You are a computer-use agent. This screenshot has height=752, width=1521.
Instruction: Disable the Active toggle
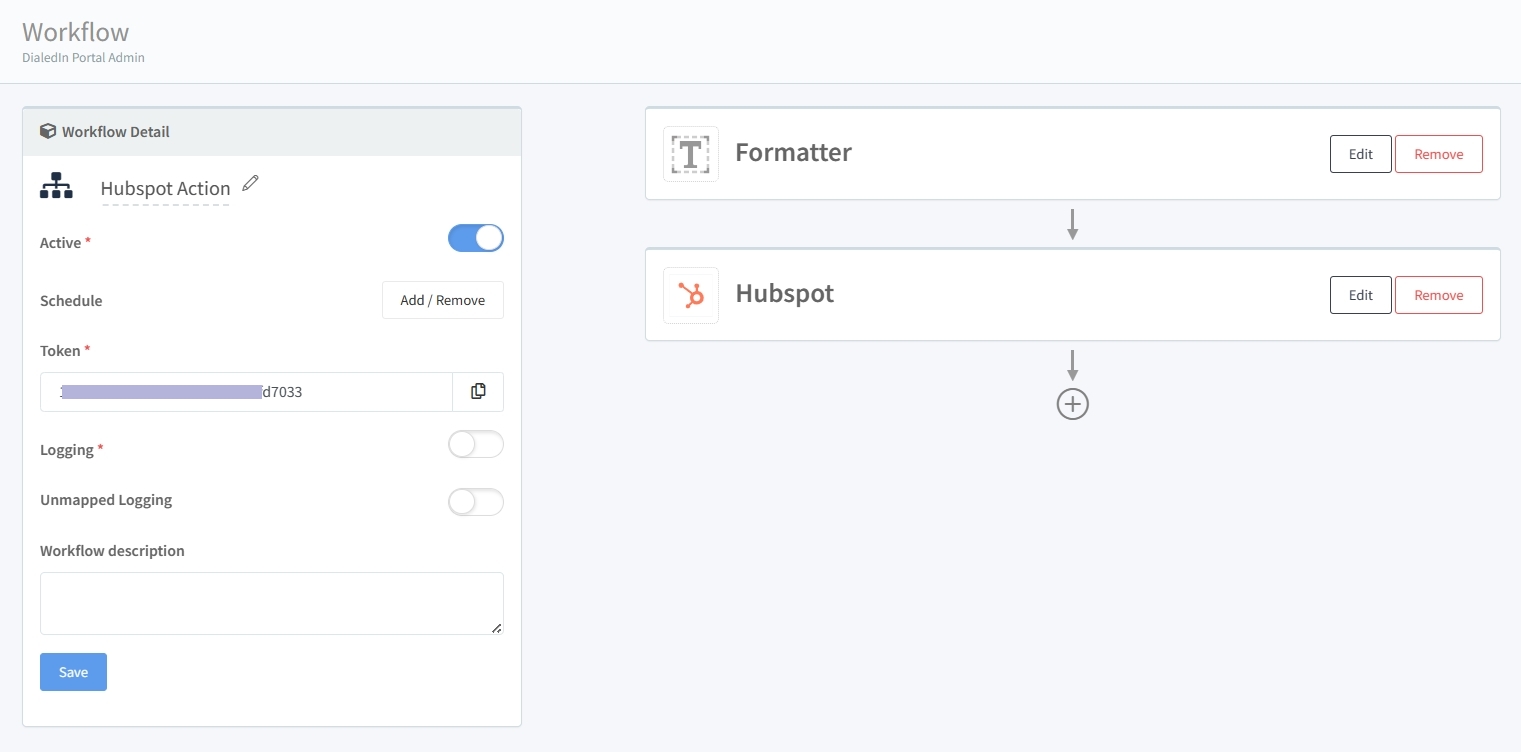pyautogui.click(x=475, y=238)
